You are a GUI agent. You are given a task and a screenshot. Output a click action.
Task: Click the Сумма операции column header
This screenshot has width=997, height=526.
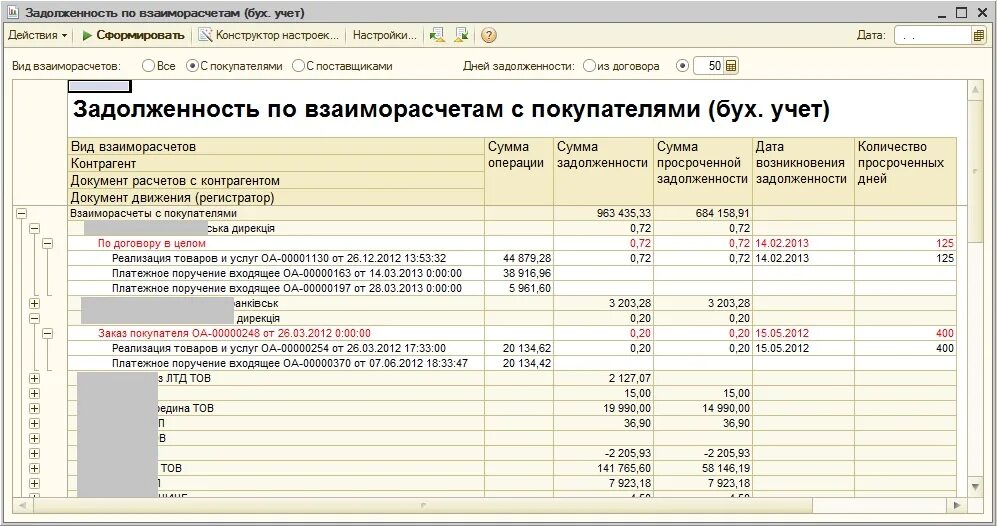[x=519, y=171]
